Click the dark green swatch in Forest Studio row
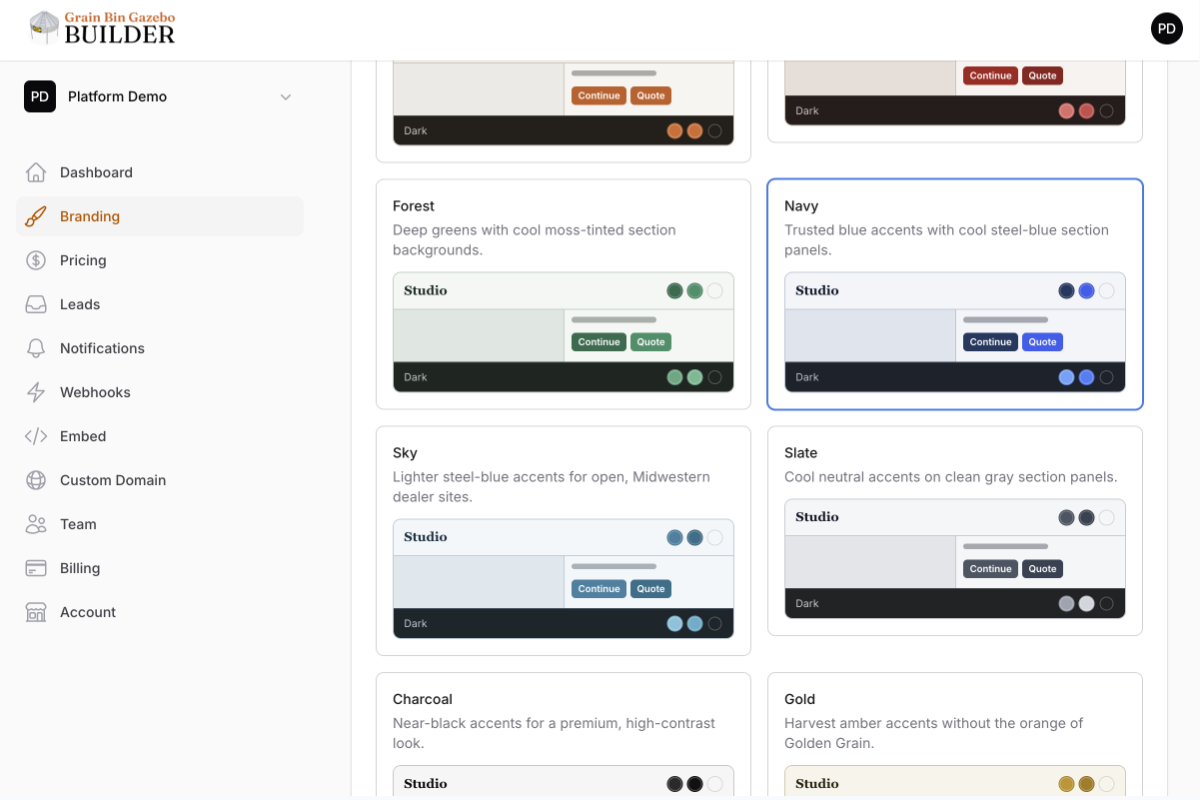The height and width of the screenshot is (800, 1200). click(x=675, y=291)
